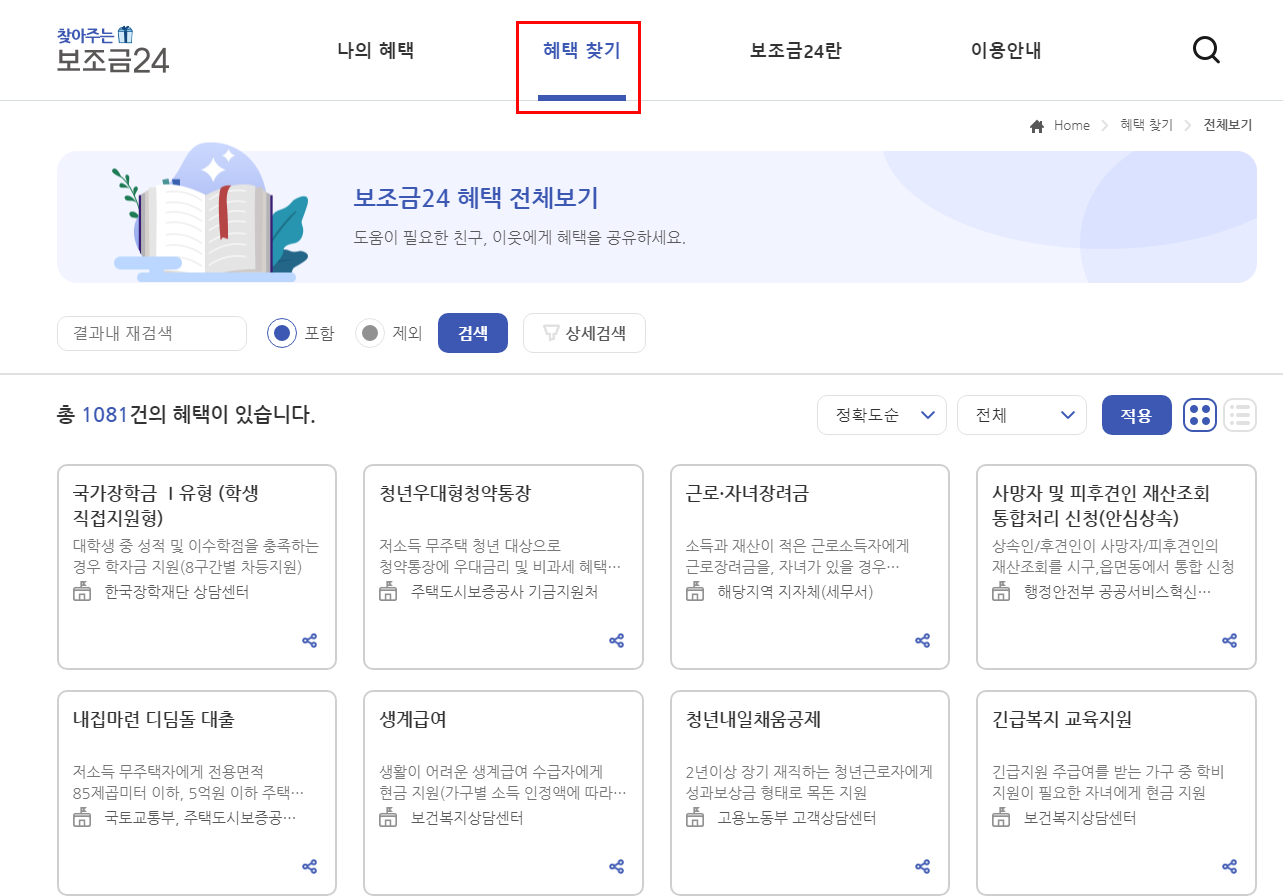Image resolution: width=1283 pixels, height=896 pixels.
Task: Open the 청년우대형청약통장 card title
Action: click(x=455, y=494)
